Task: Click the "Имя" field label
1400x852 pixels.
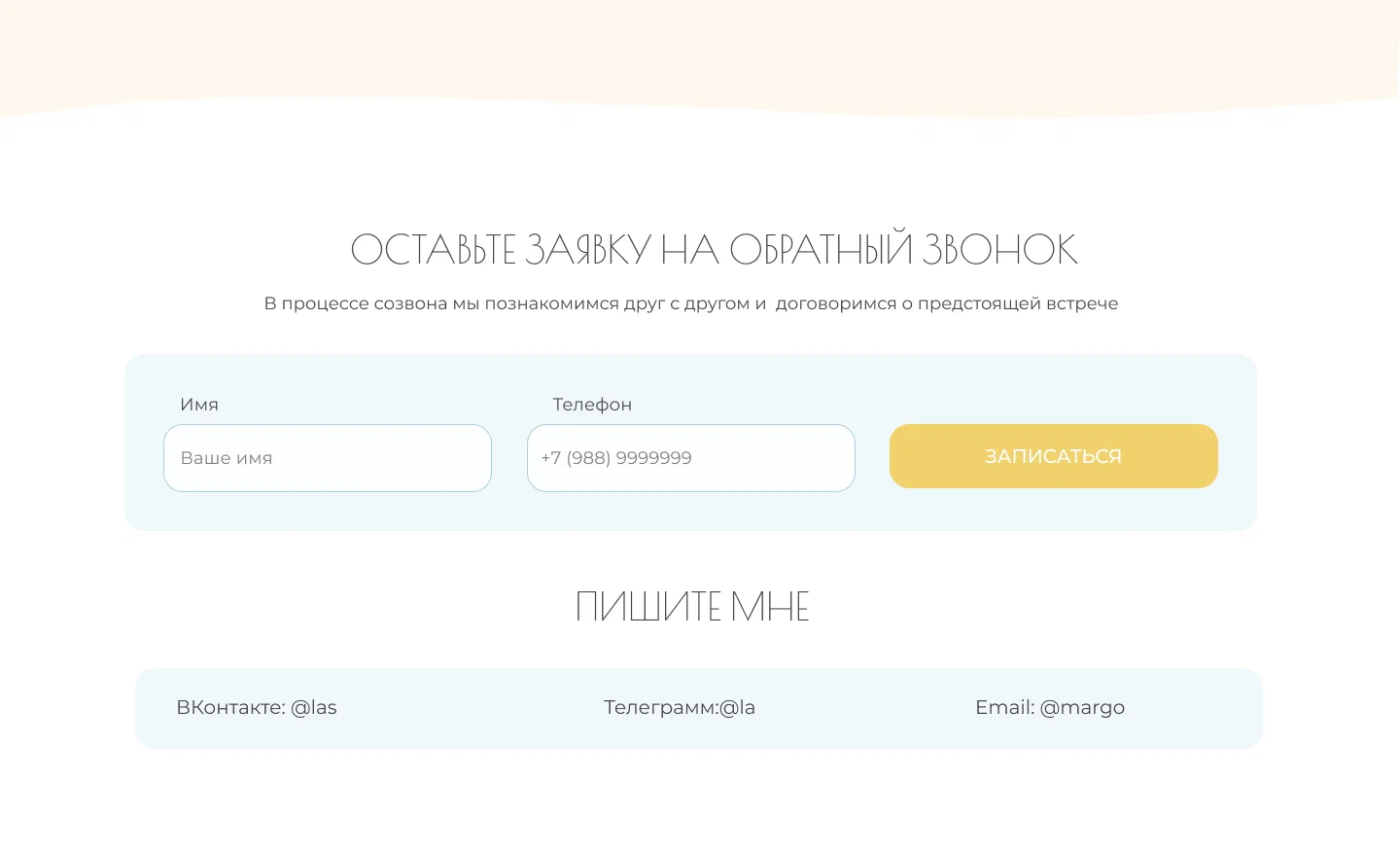Action: [199, 405]
